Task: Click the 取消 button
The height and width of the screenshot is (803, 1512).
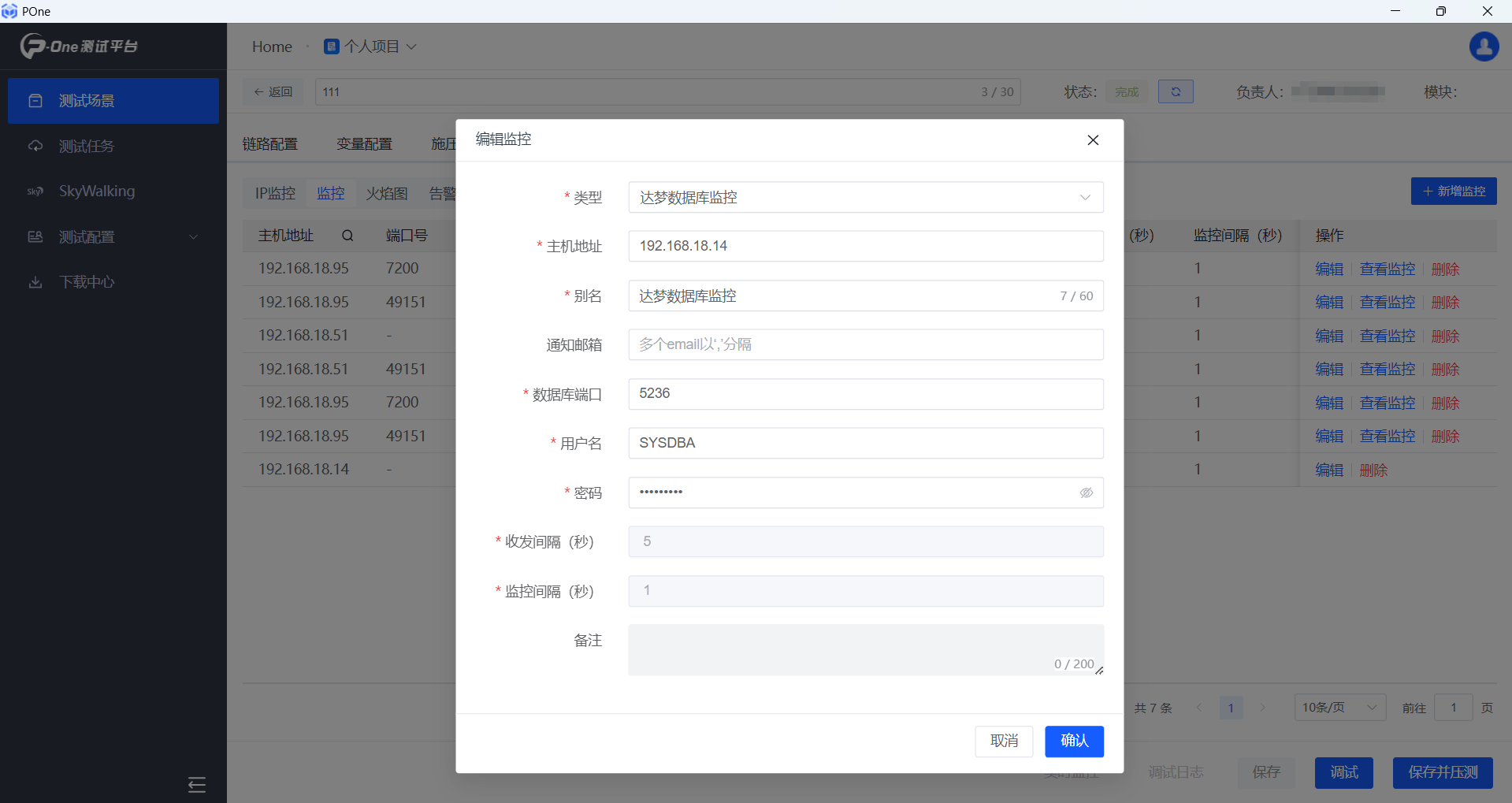Action: click(1003, 741)
